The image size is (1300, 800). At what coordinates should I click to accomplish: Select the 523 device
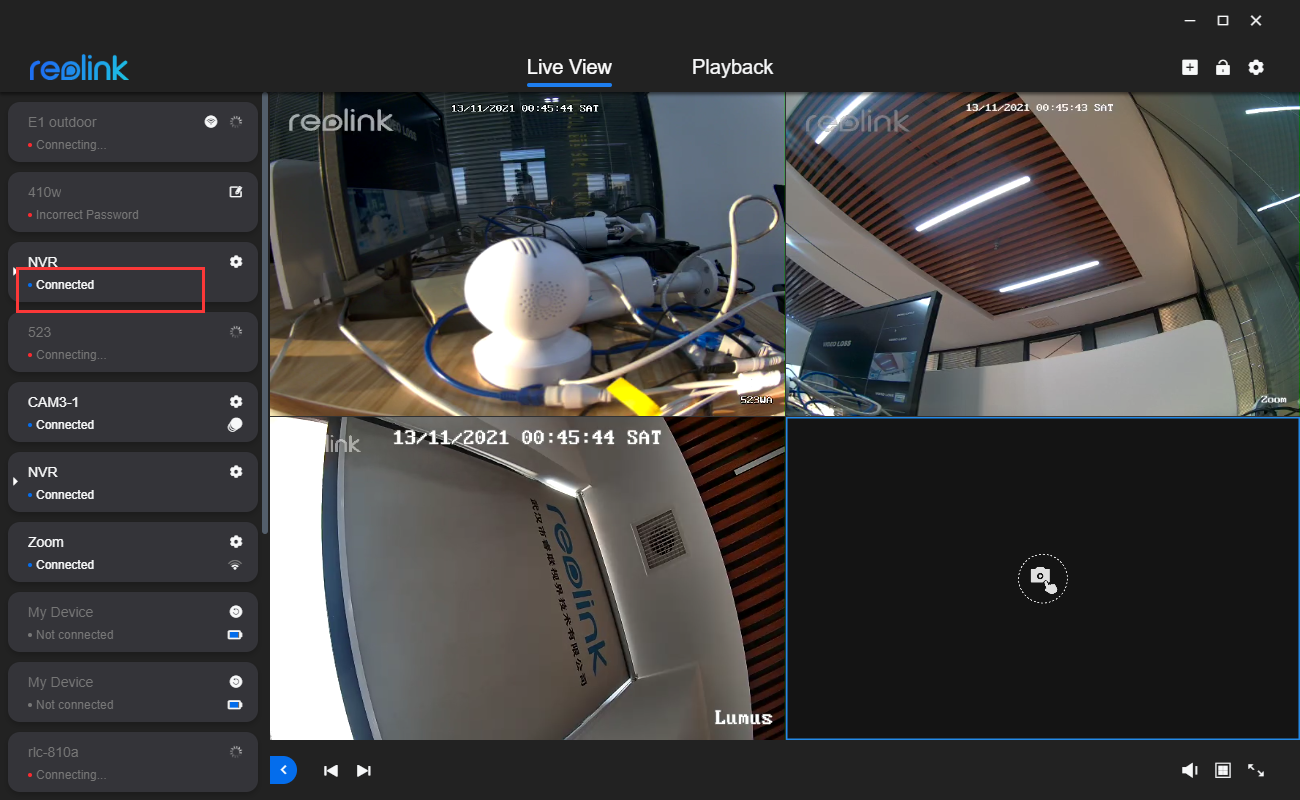[133, 342]
